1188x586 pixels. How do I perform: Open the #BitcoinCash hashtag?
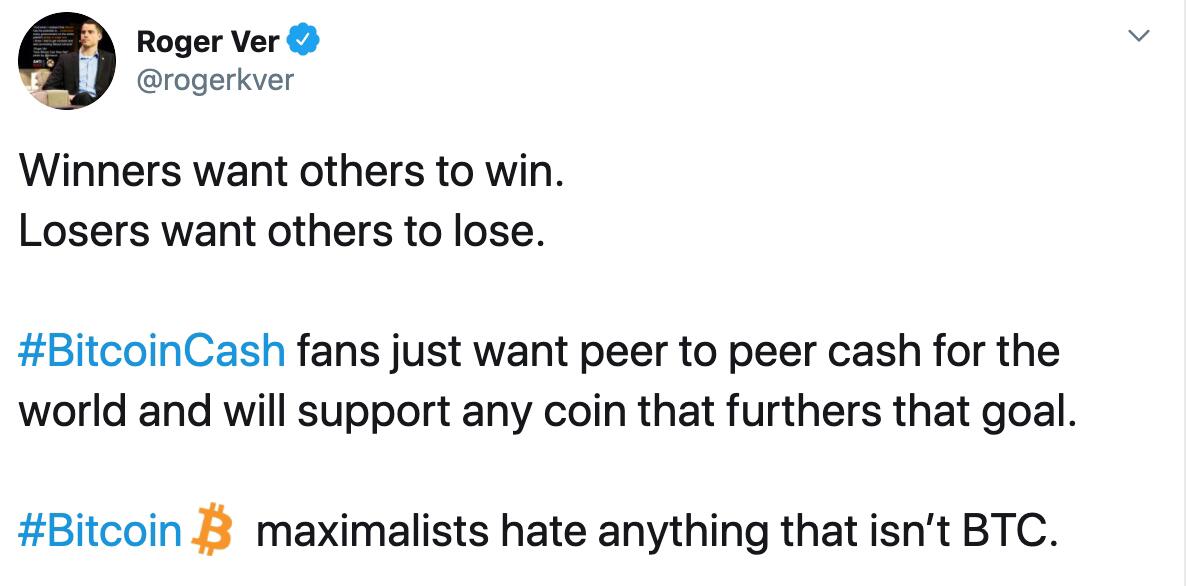click(150, 350)
